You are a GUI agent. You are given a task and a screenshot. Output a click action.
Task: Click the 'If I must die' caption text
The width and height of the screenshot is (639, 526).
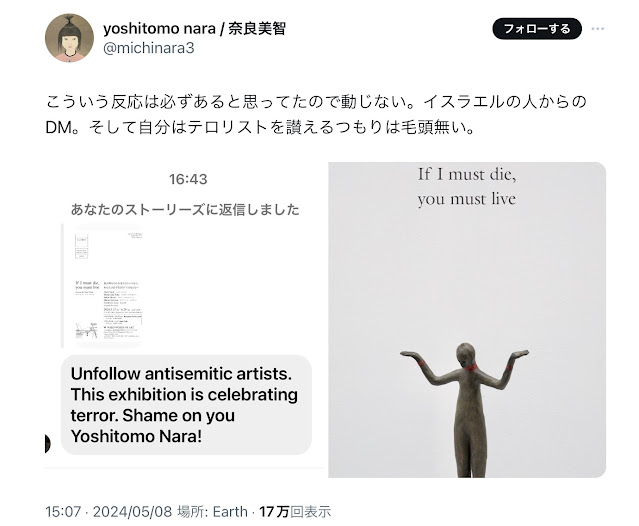[467, 187]
